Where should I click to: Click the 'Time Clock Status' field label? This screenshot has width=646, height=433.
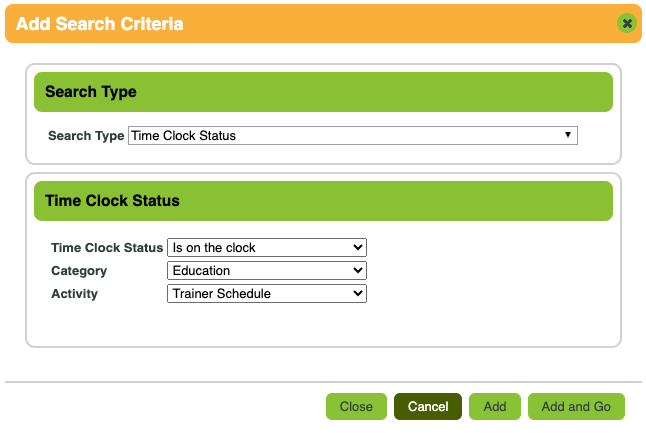(x=106, y=248)
